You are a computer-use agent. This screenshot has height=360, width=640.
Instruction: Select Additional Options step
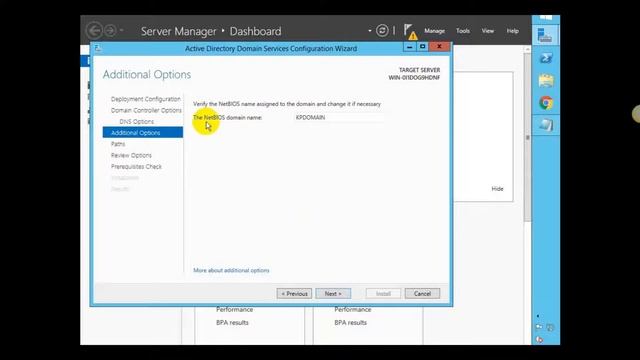143,133
